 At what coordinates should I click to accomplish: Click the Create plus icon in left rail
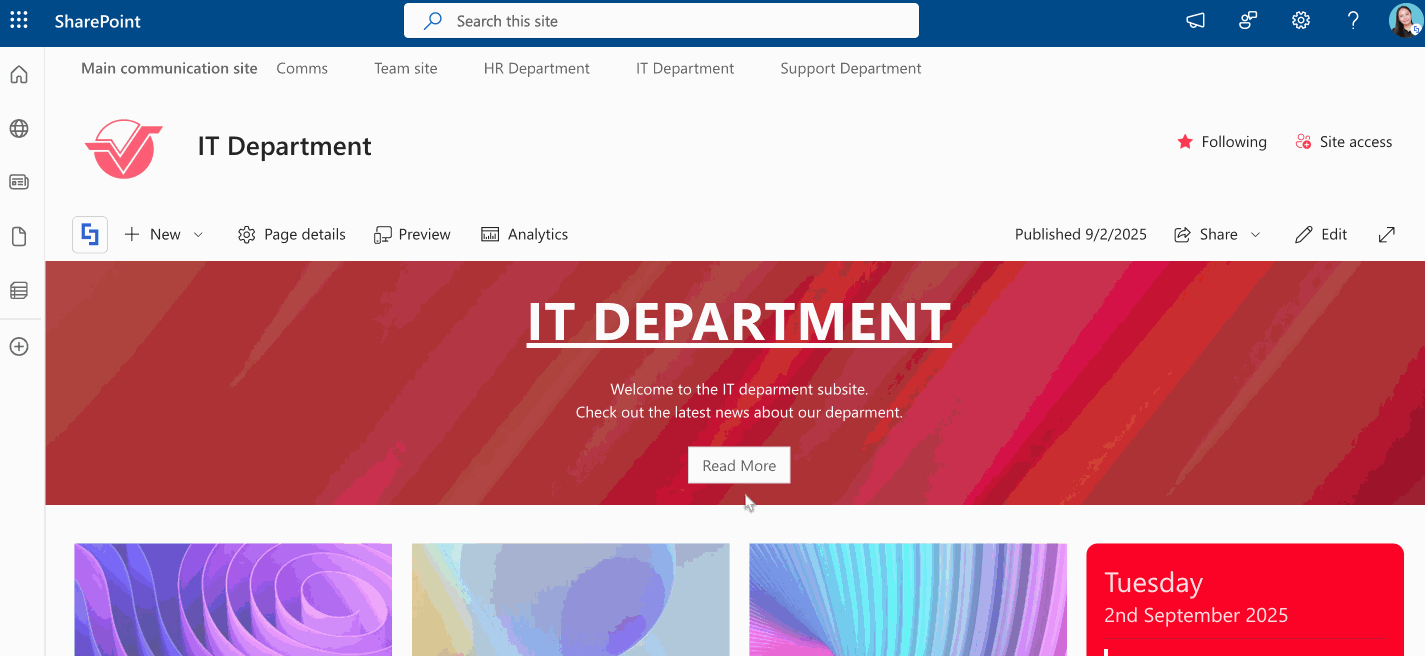pos(19,347)
